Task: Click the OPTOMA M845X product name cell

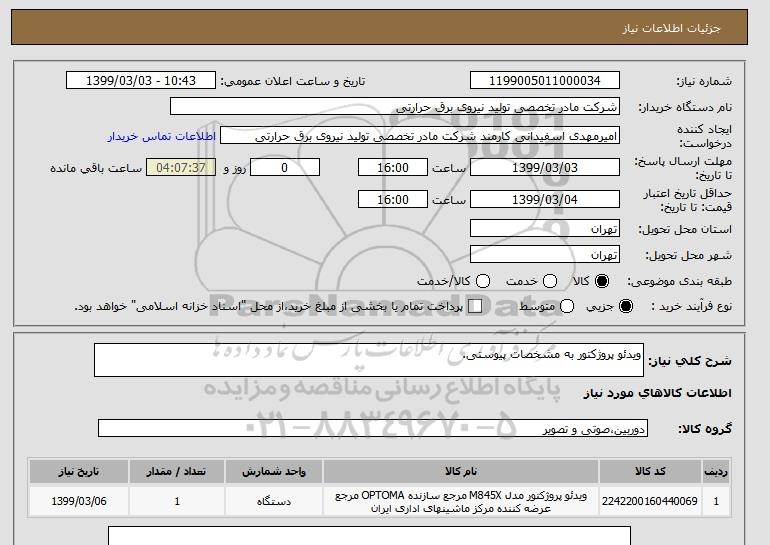Action: (x=461, y=501)
